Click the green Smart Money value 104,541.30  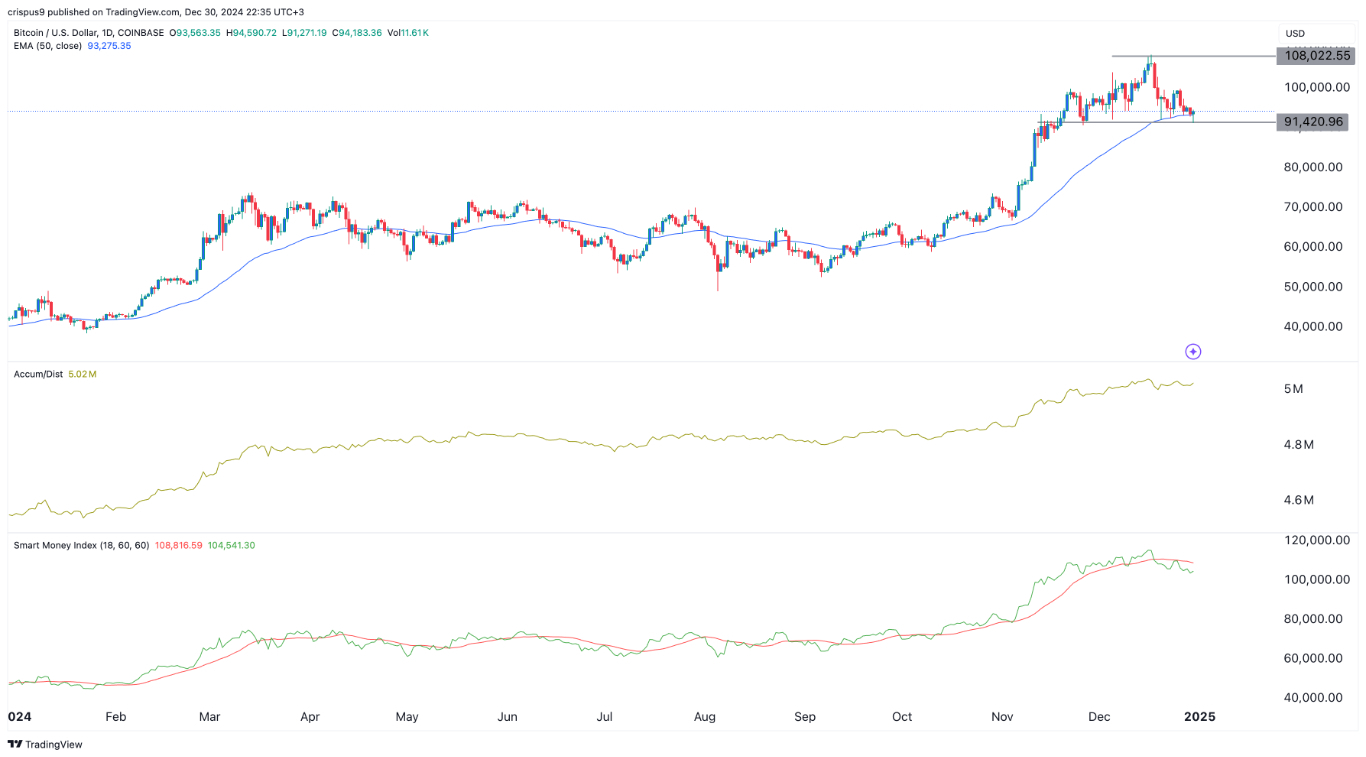(231, 545)
